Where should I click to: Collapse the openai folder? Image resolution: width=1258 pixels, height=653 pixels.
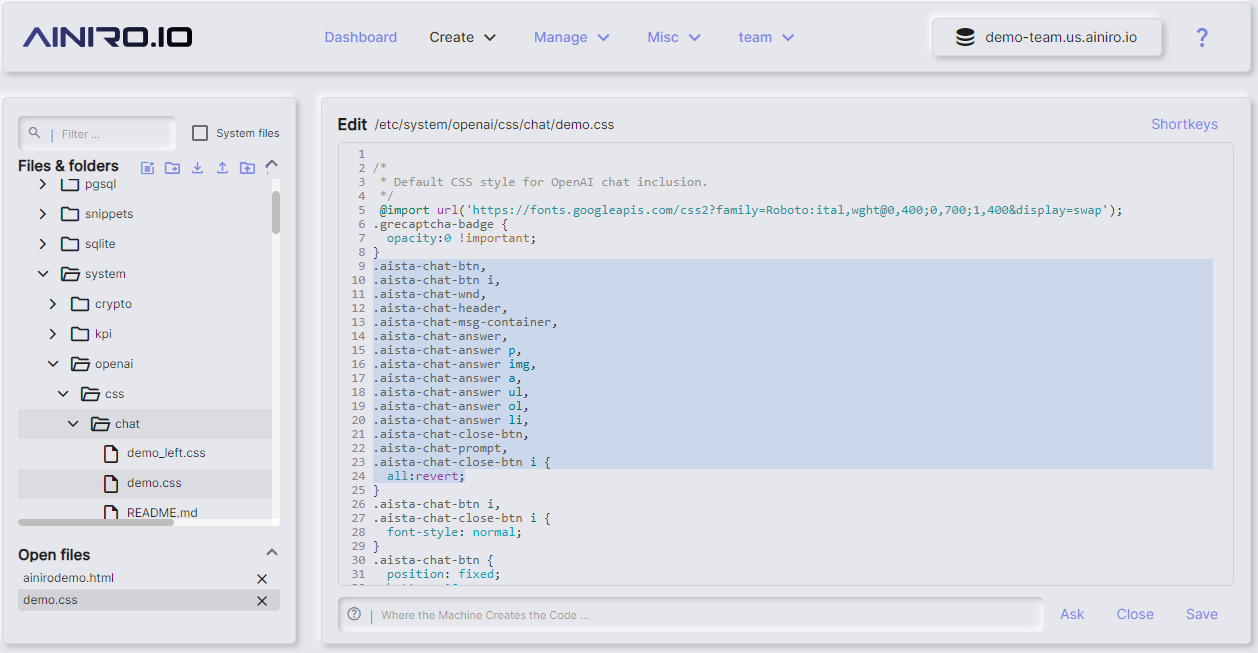[x=53, y=364]
